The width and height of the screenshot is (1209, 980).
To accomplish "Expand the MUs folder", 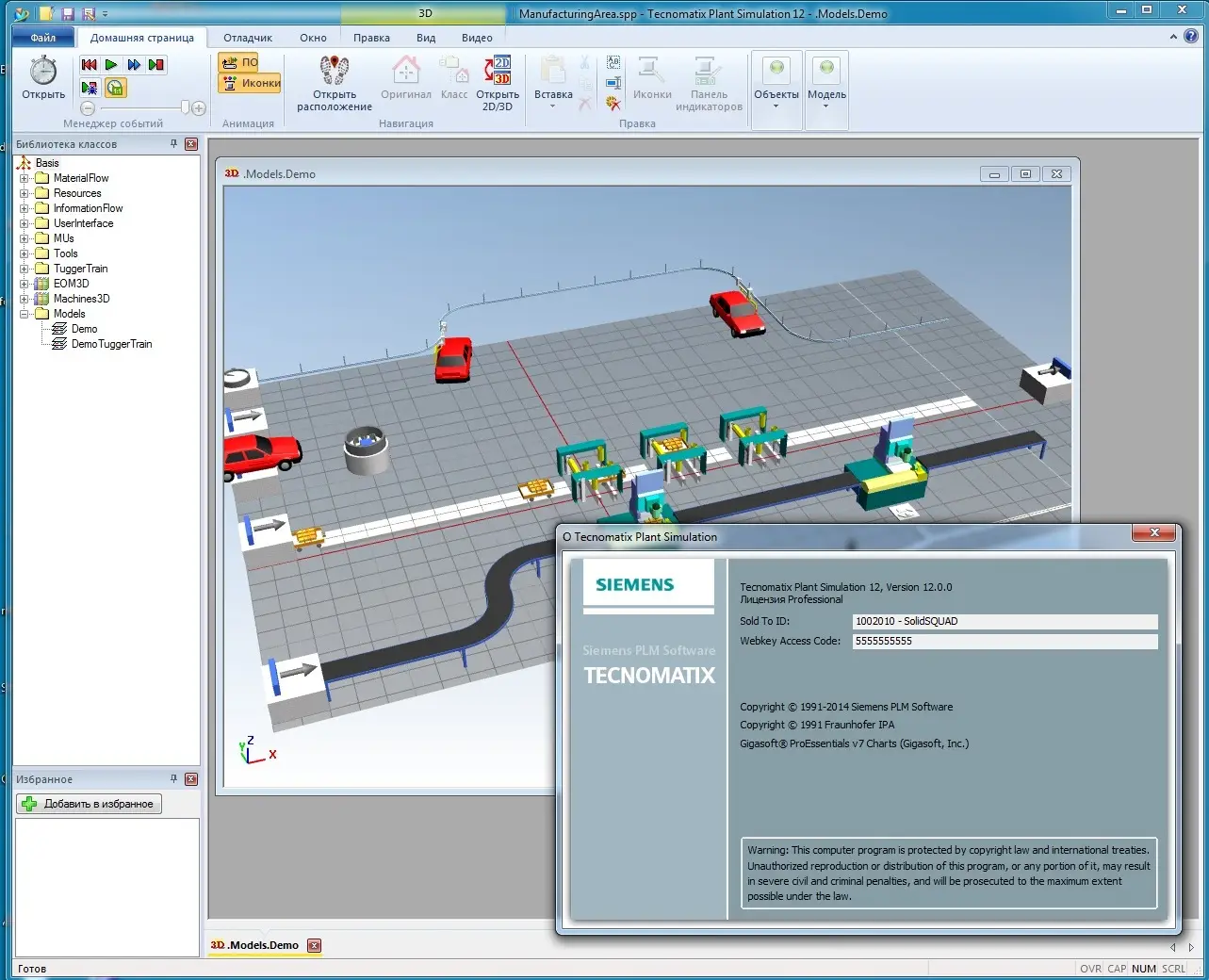I will point(25,238).
